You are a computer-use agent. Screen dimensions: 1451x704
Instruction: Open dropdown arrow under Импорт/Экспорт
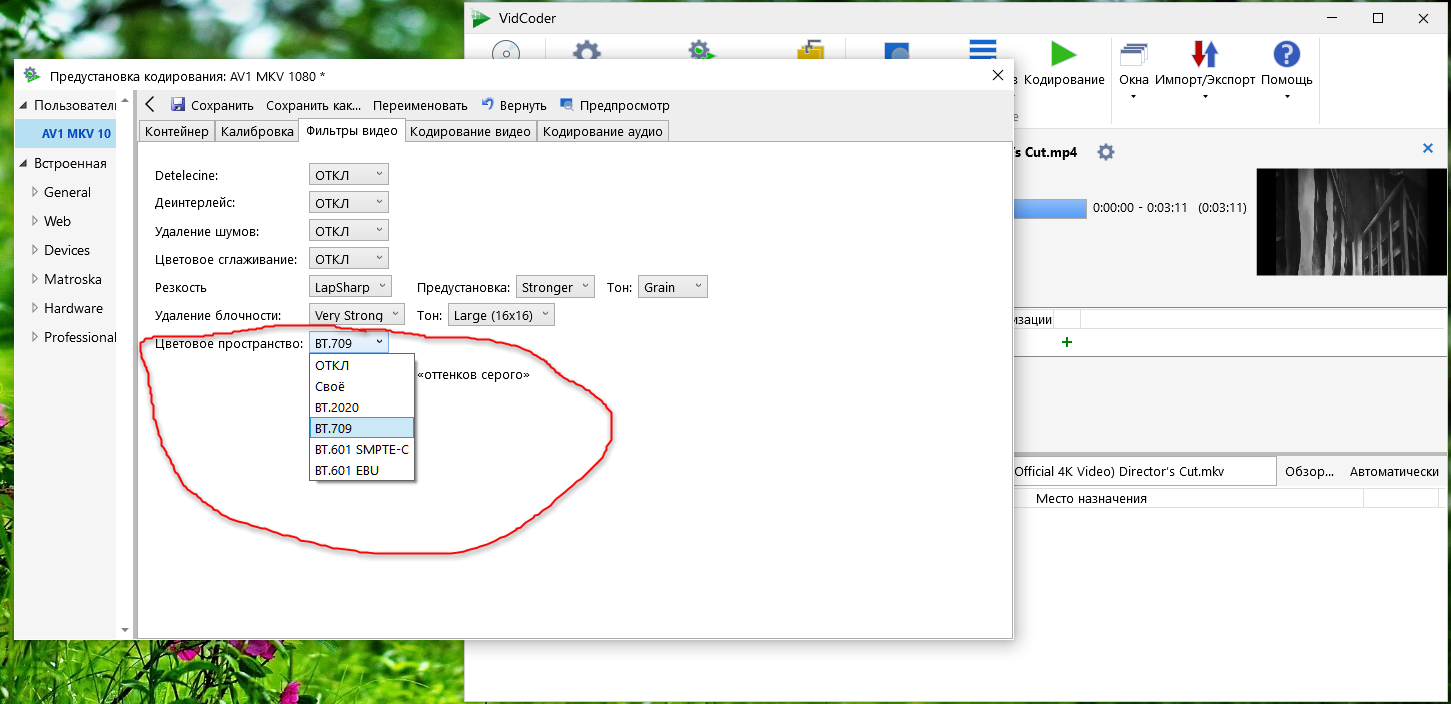tap(1205, 97)
